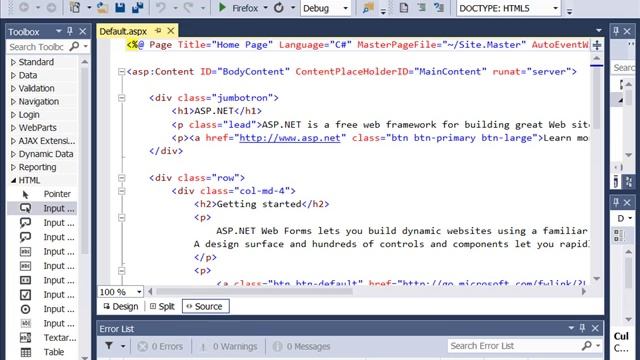The image size is (640, 360).
Task: Select the Pointer tool in the HTML toolbox
Action: [42, 194]
